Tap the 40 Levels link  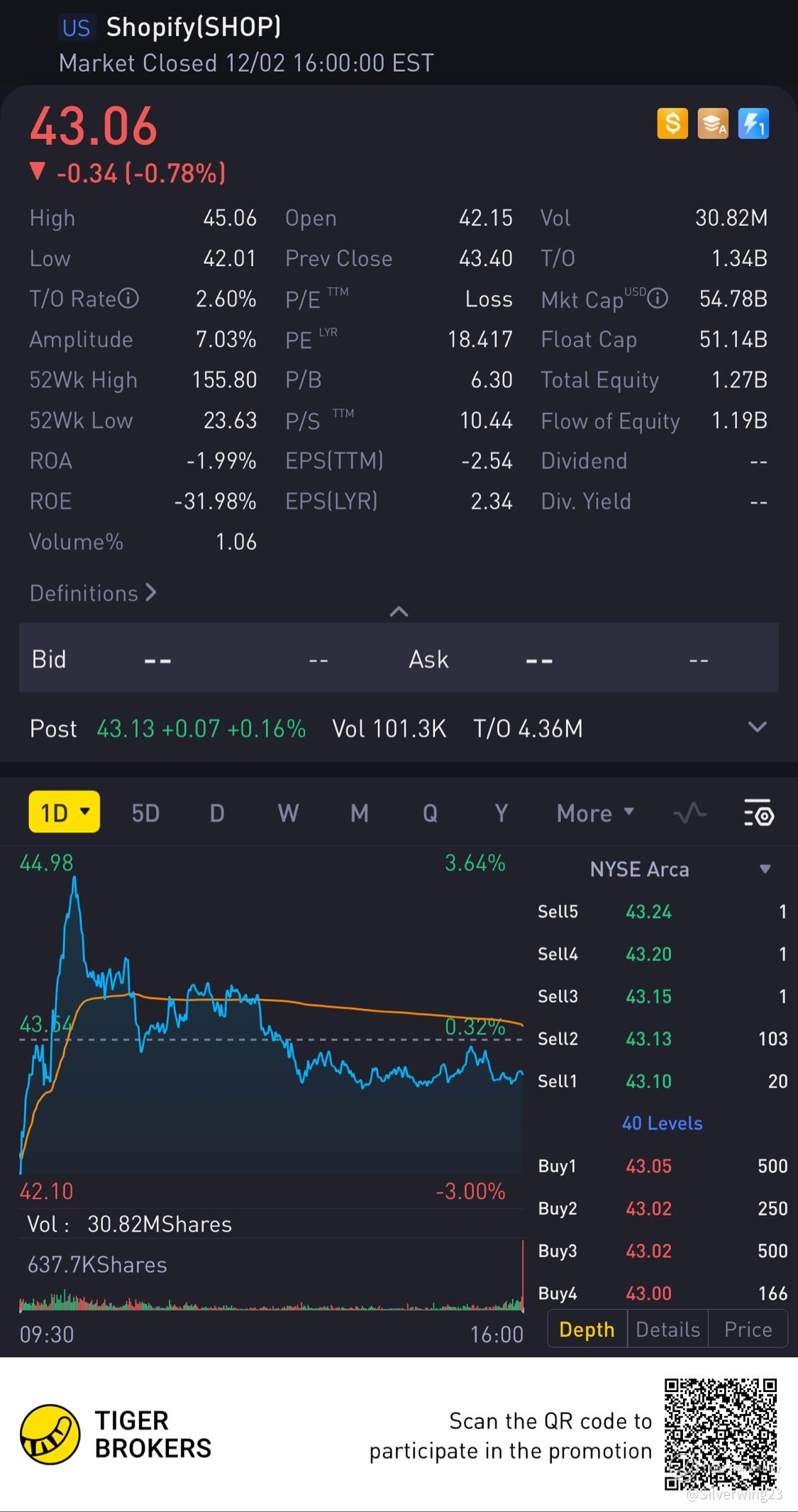click(662, 1123)
